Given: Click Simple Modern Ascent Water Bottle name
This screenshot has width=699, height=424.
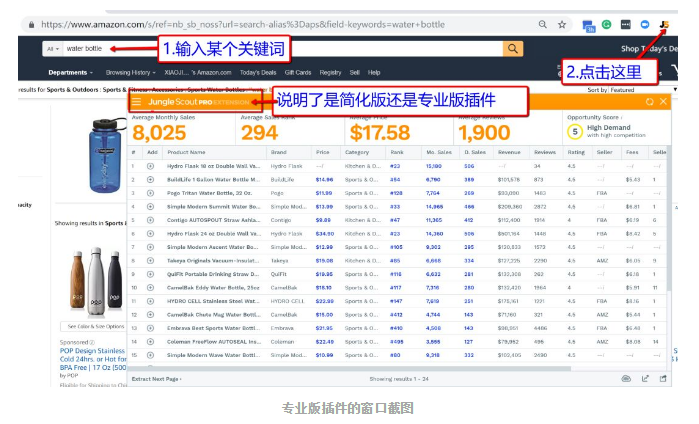Looking at the screenshot, I should click(x=213, y=247).
